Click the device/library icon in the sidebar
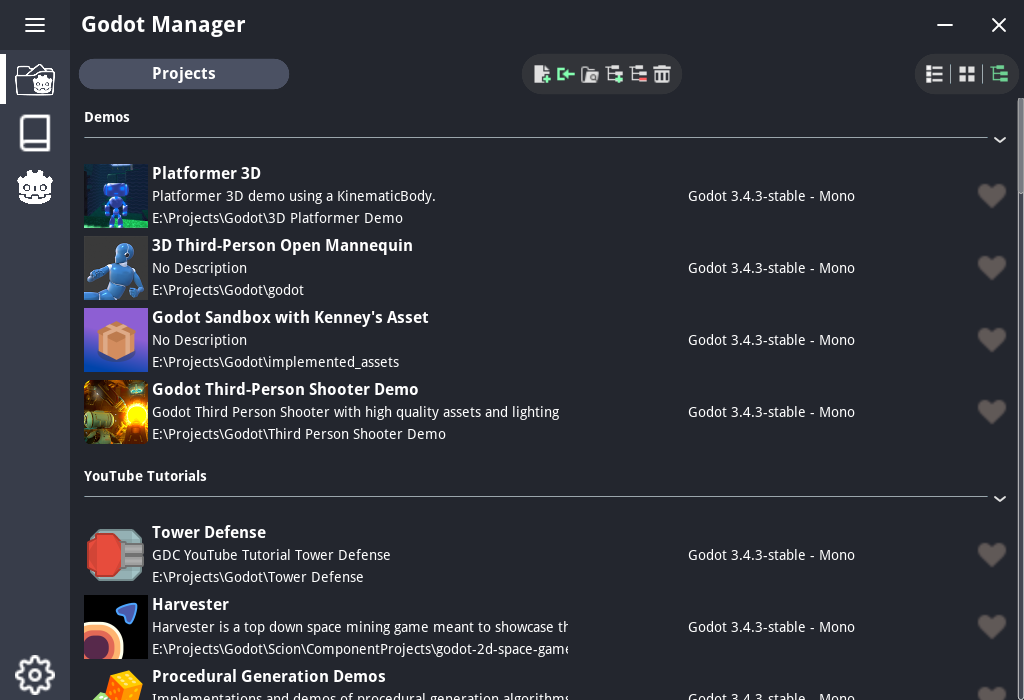Image resolution: width=1024 pixels, height=700 pixels. [35, 132]
